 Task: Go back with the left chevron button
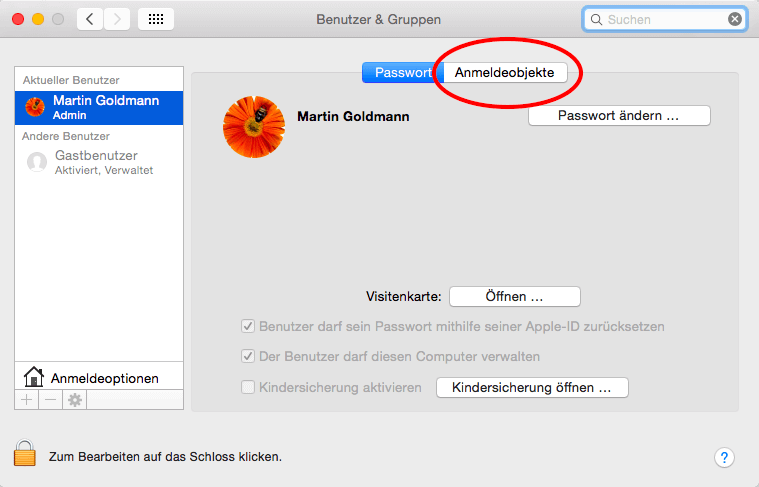(90, 19)
